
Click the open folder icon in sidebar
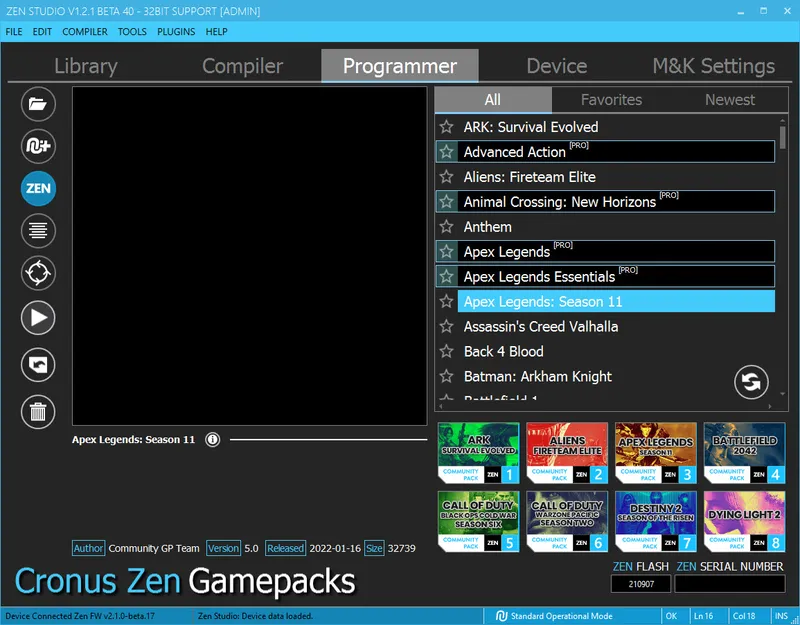pyautogui.click(x=38, y=103)
